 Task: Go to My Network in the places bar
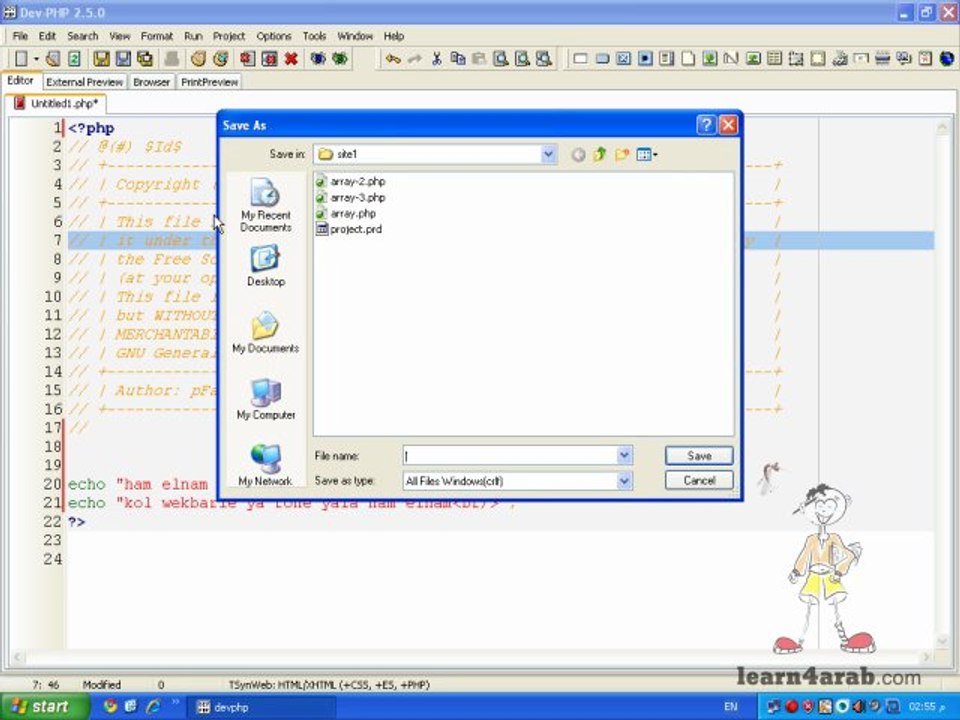[x=266, y=465]
